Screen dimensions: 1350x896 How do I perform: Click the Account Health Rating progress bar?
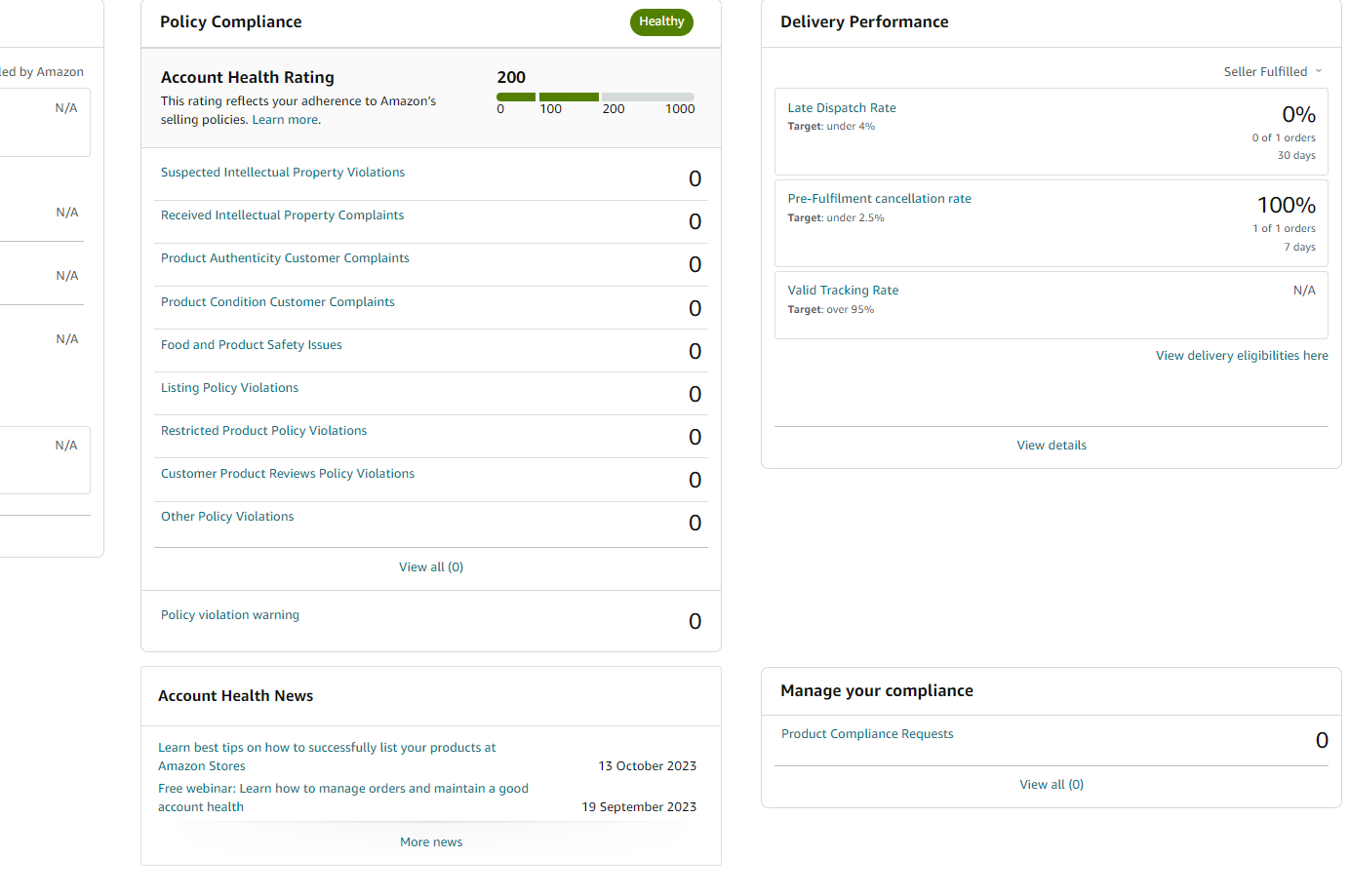pyautogui.click(x=595, y=97)
